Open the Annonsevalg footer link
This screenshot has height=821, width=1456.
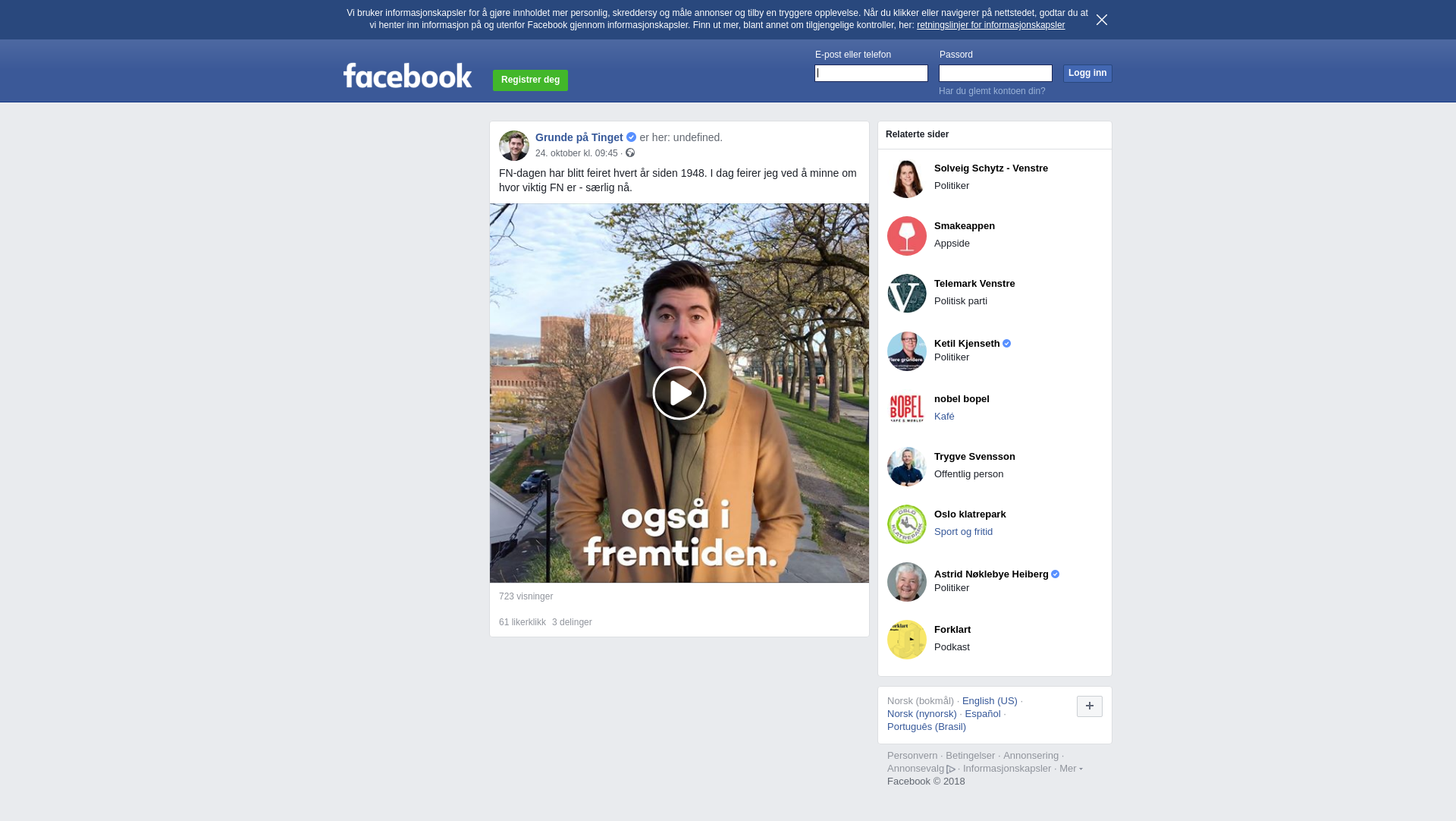(915, 769)
